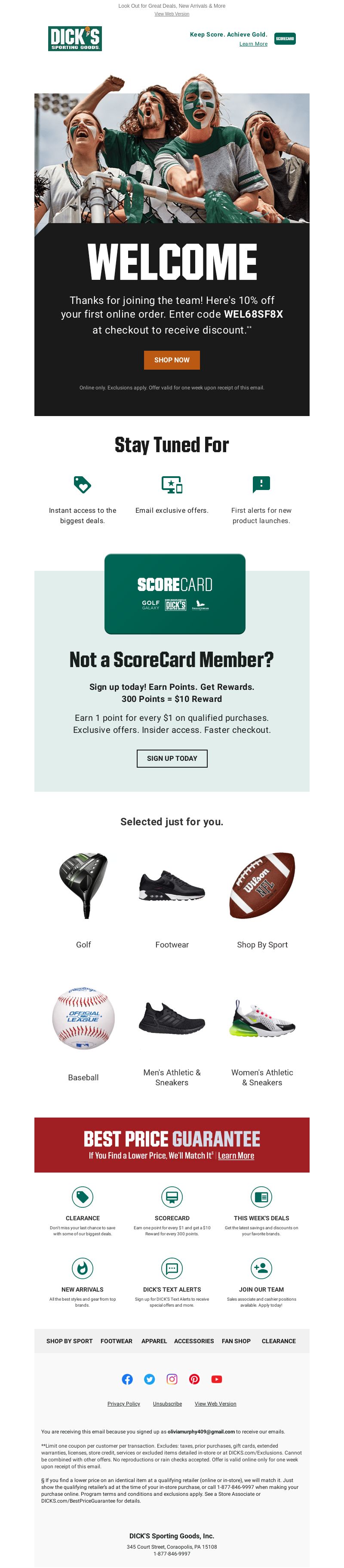Image resolution: width=344 pixels, height=1568 pixels.
Task: Click the Golf driver product image
Action: (83, 885)
